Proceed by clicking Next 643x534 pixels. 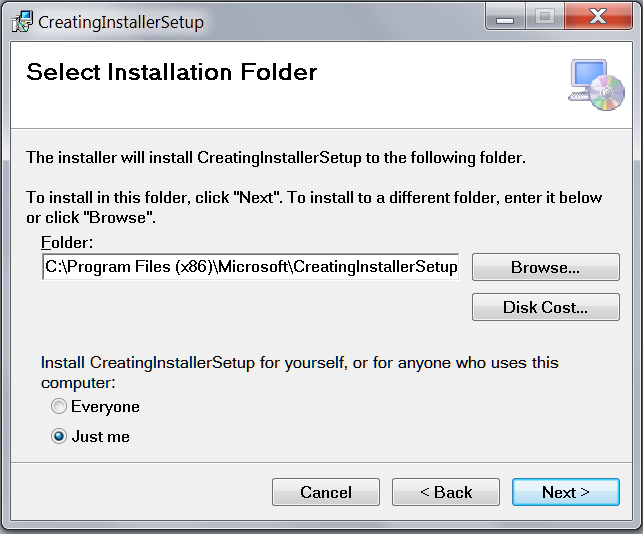[565, 492]
